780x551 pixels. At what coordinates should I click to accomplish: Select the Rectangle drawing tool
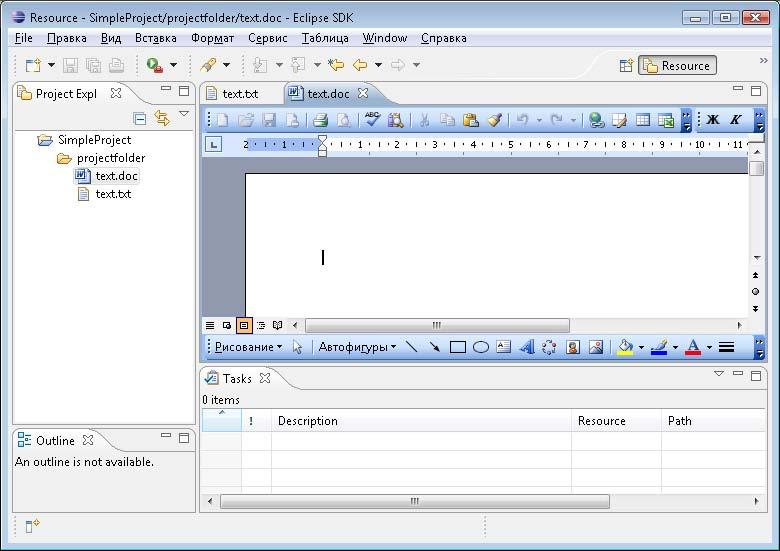(458, 347)
